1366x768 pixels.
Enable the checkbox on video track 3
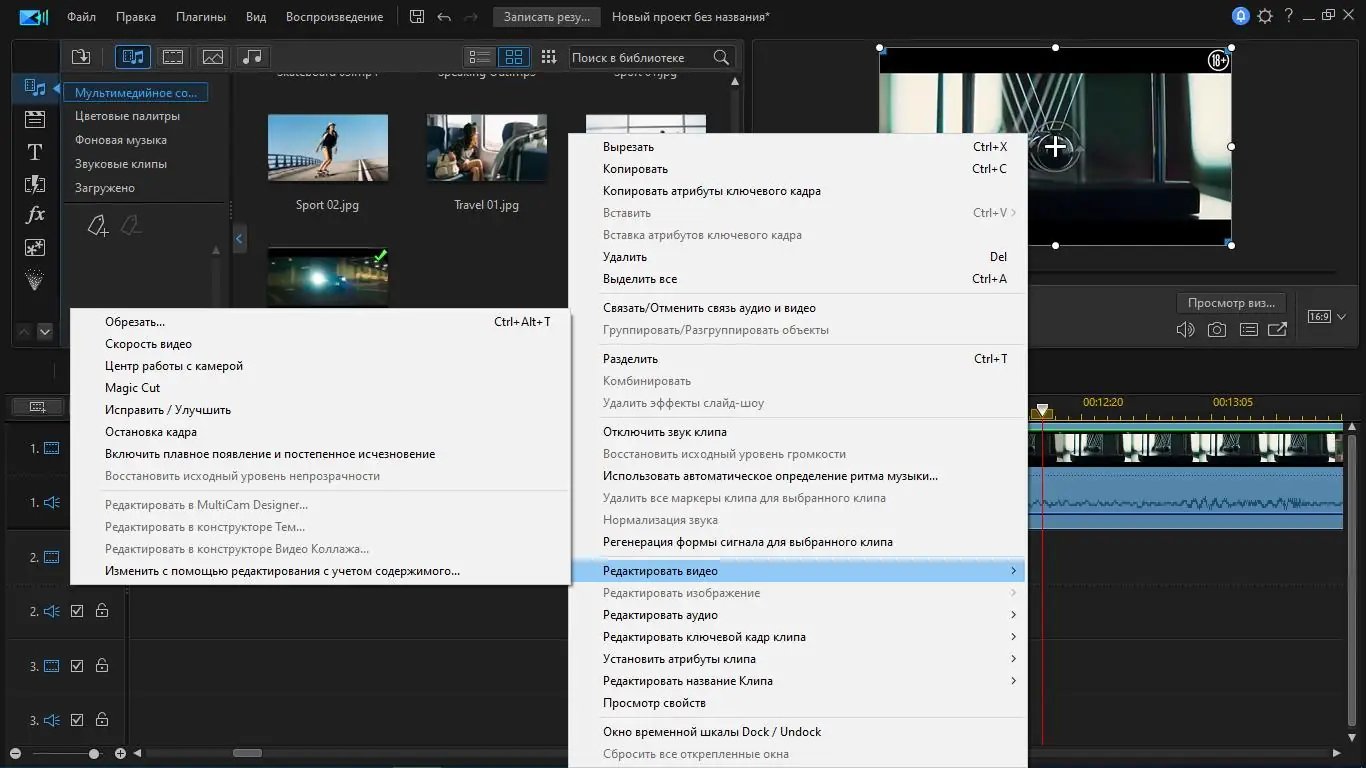click(76, 665)
